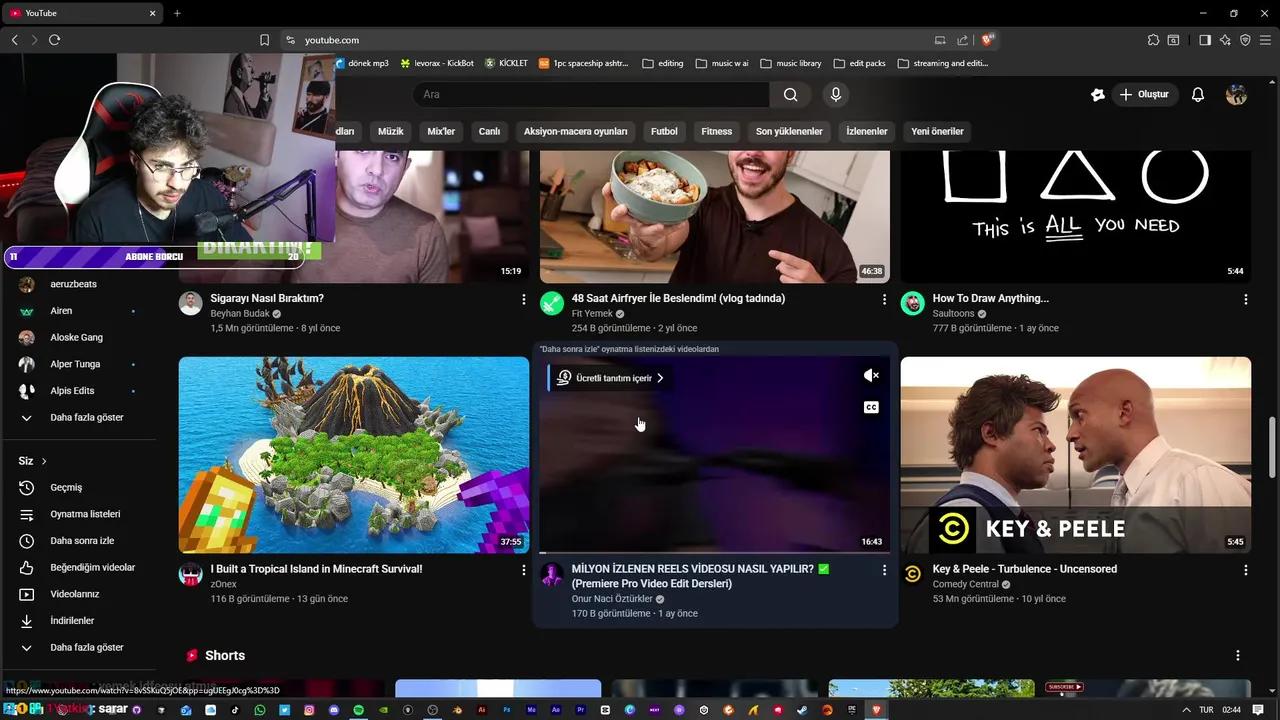1280x720 pixels.
Task: Open the 'edit packs' bookmark folder
Action: click(859, 63)
